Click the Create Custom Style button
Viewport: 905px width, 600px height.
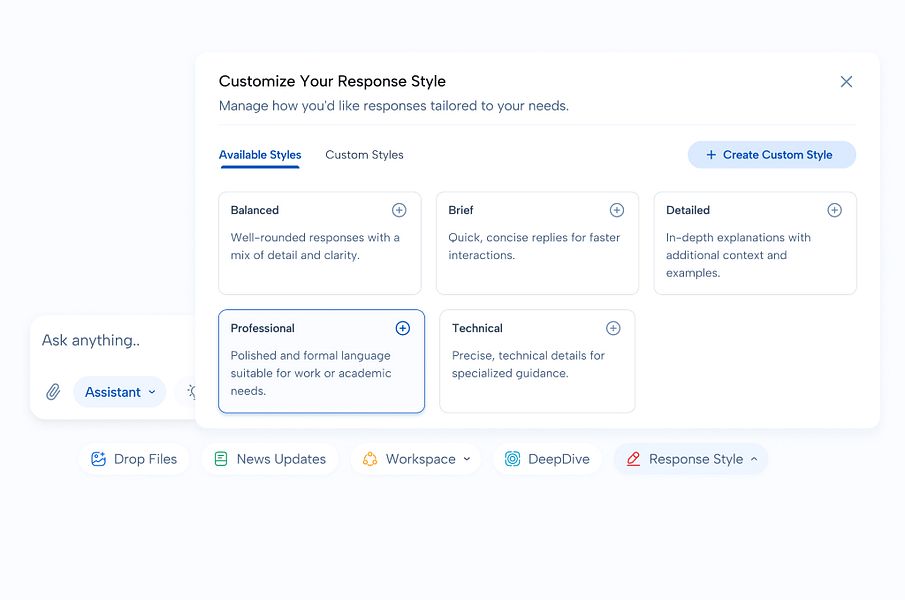click(x=771, y=155)
